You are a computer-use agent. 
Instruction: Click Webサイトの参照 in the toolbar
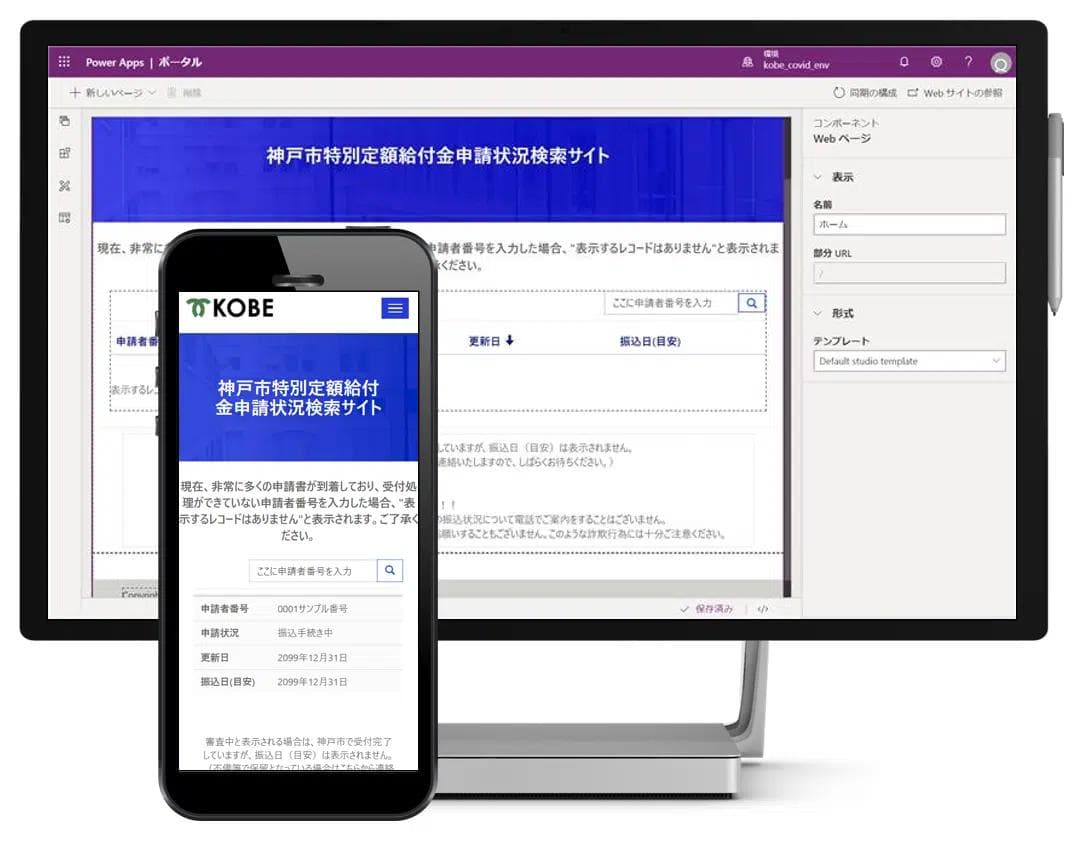pyautogui.click(x=954, y=93)
